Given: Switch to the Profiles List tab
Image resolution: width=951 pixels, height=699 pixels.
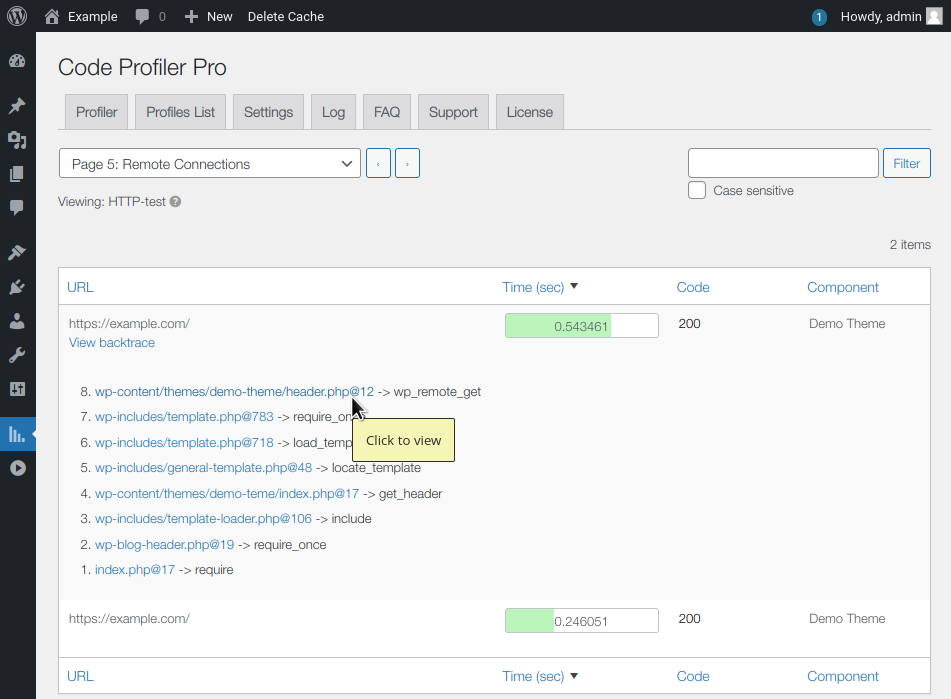Looking at the screenshot, I should [x=180, y=112].
